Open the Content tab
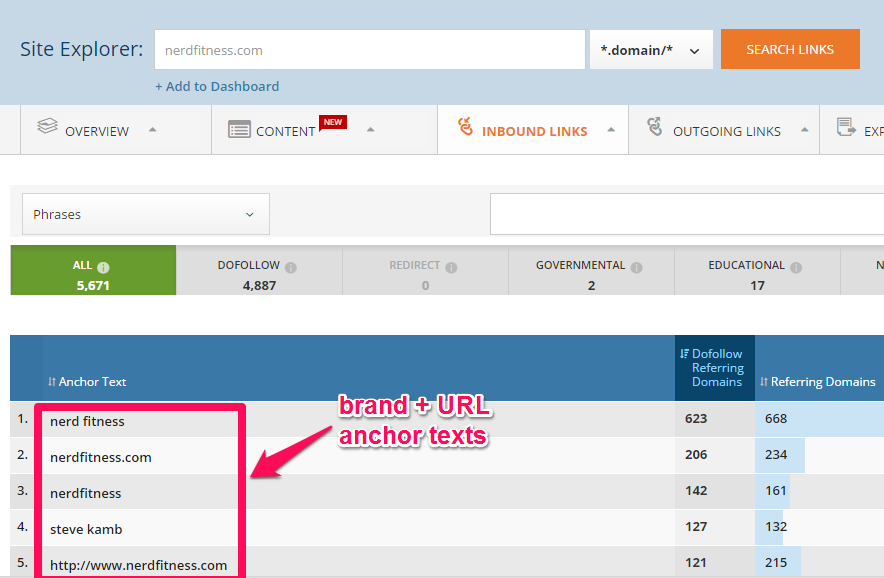This screenshot has height=578, width=884. pos(324,130)
